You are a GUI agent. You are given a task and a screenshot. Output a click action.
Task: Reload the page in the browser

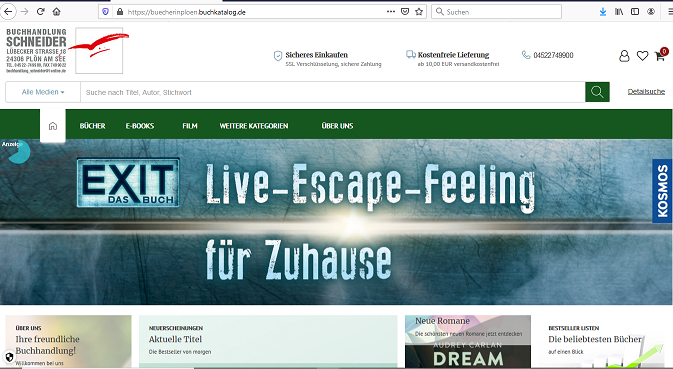[40, 12]
